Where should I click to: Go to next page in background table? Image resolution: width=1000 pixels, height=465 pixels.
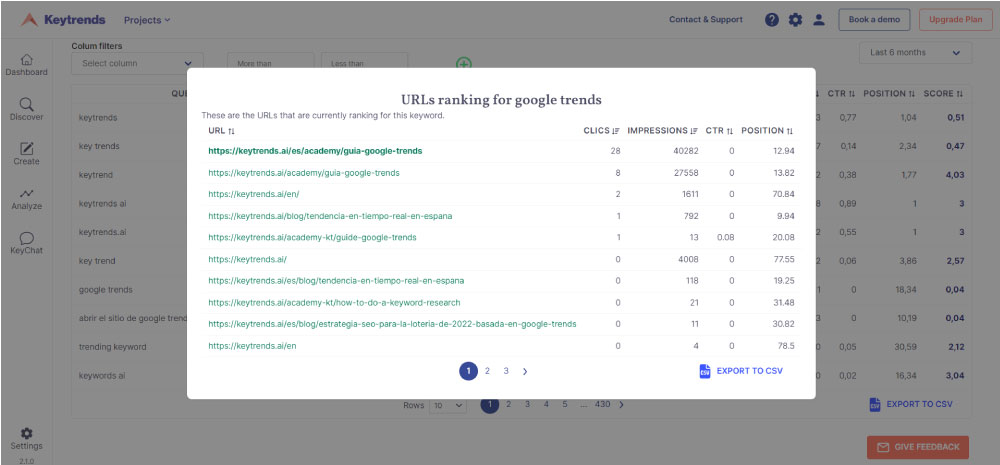[622, 404]
